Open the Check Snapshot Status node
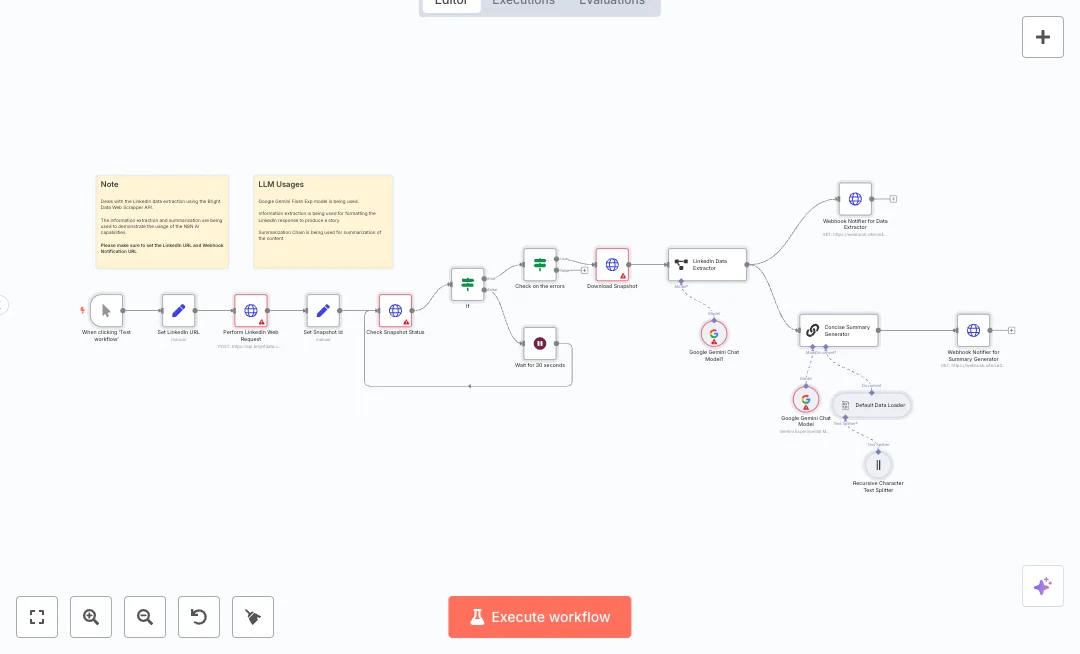1080x654 pixels. [x=395, y=310]
